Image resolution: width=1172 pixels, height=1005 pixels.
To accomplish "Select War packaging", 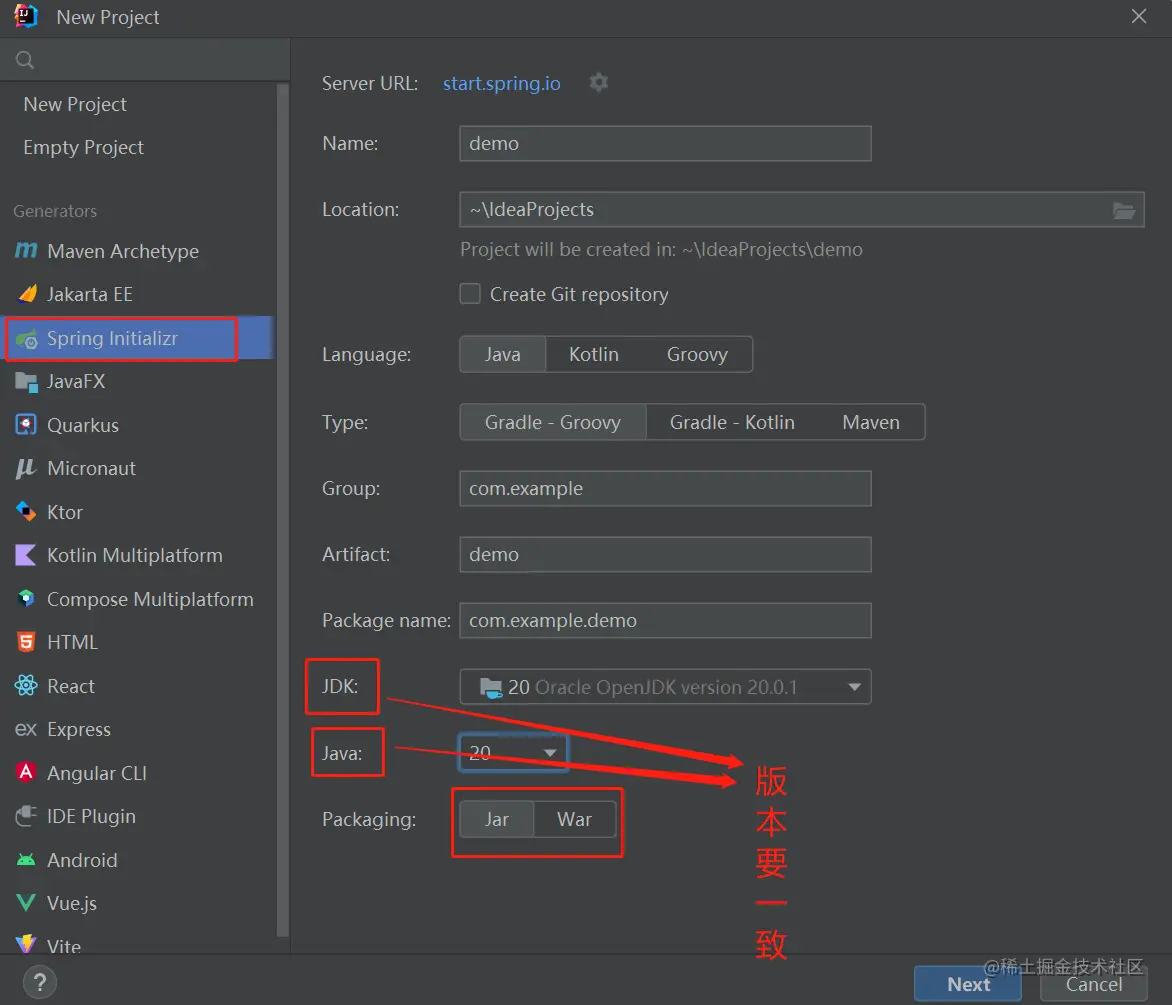I will pyautogui.click(x=574, y=819).
